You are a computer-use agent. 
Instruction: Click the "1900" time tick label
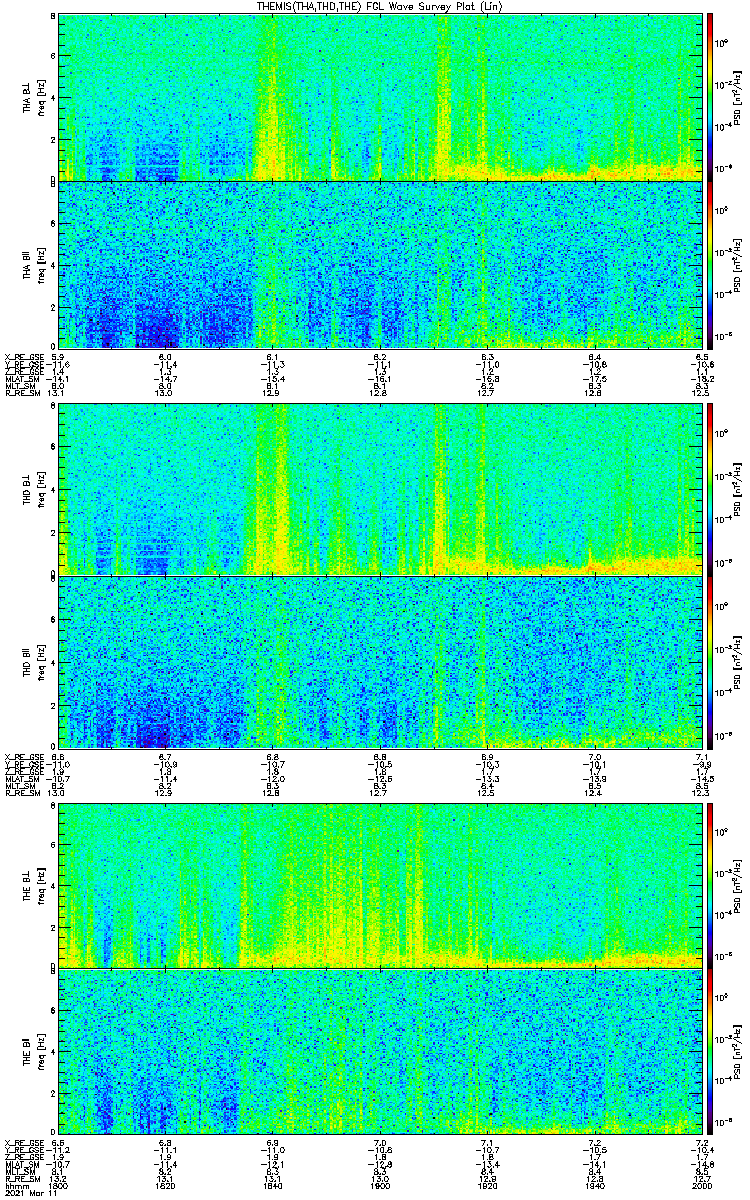[381, 1187]
